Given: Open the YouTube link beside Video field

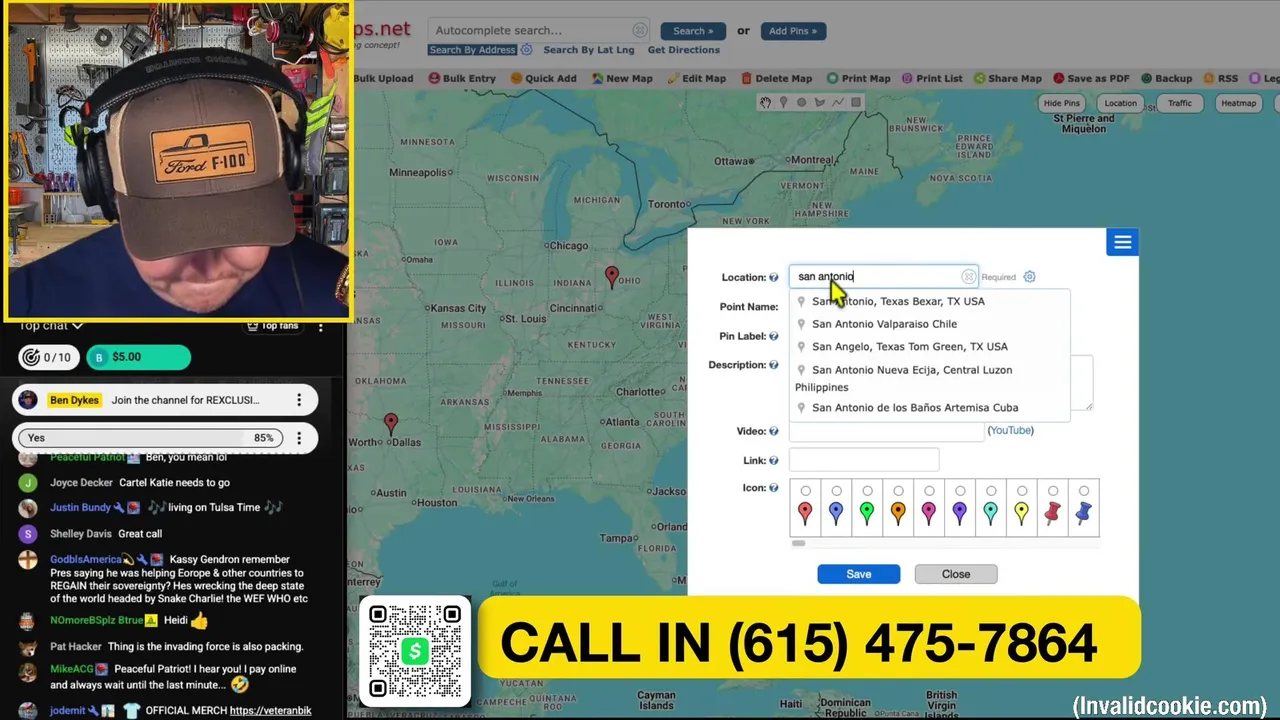Looking at the screenshot, I should pos(1011,431).
